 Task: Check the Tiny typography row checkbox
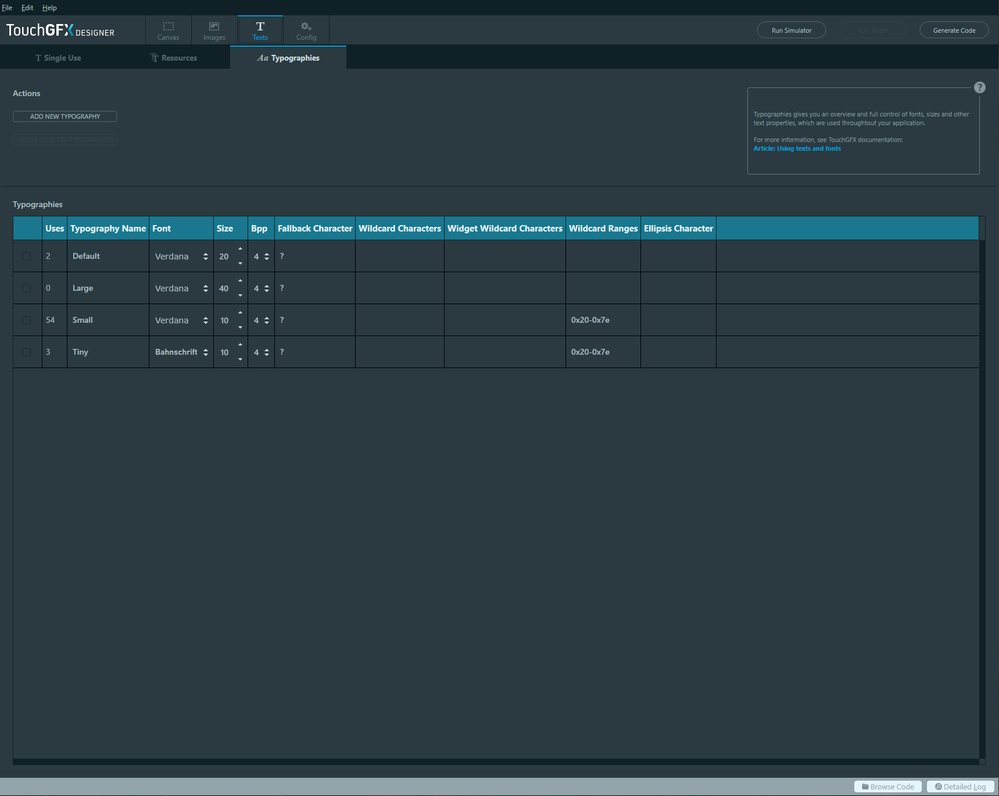pos(26,352)
